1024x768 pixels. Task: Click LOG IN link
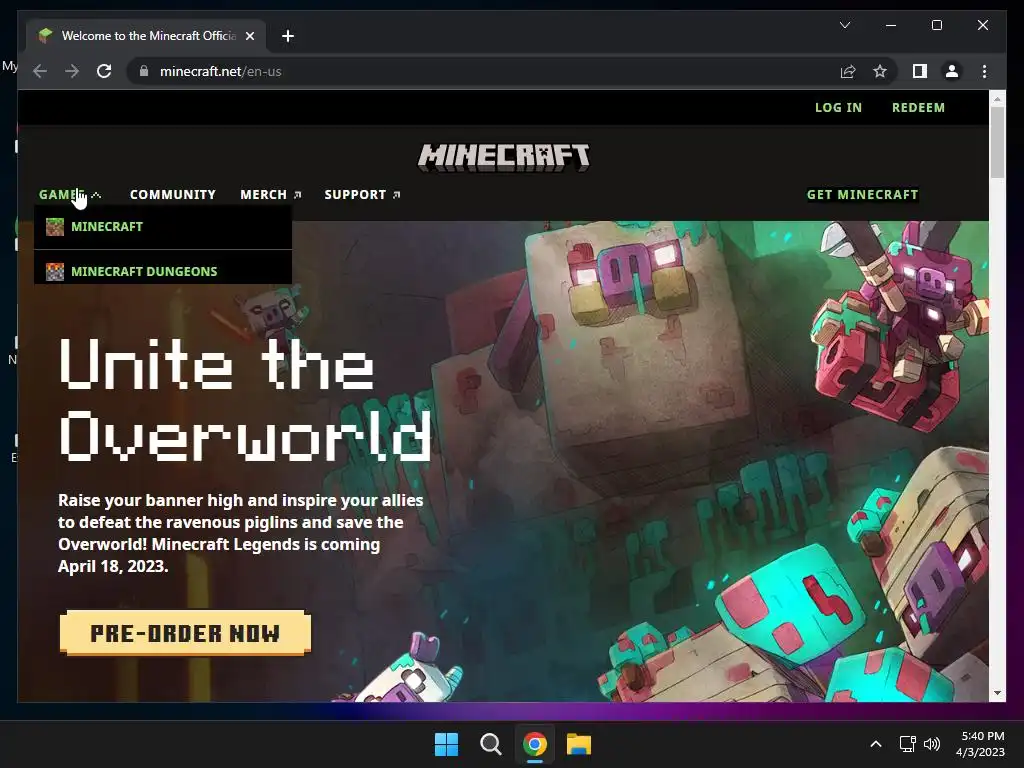(x=838, y=108)
